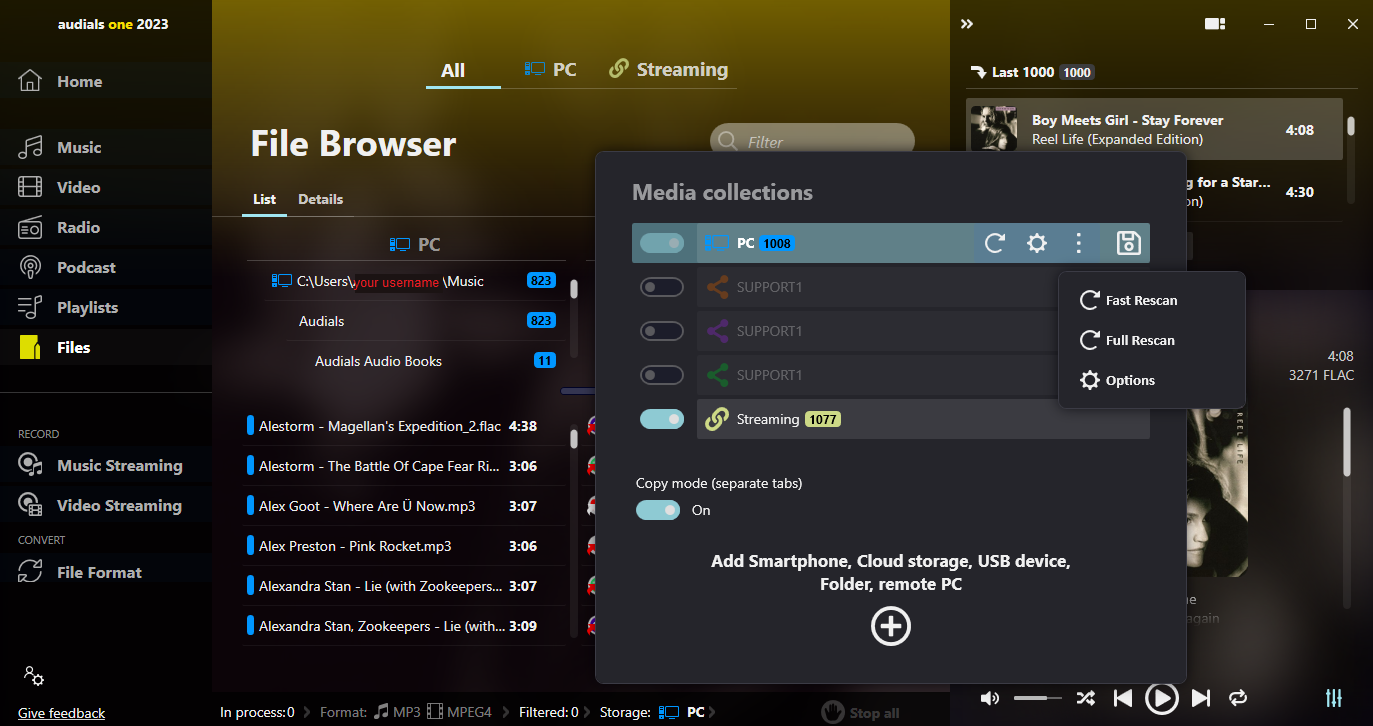This screenshot has width=1373, height=726.
Task: Select Boy Meets Girl - Stay Forever track
Action: (1154, 129)
